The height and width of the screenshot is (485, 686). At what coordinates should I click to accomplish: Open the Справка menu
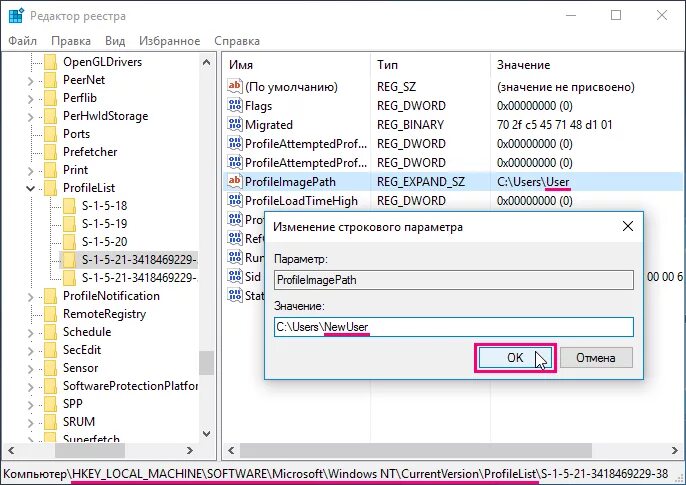click(237, 41)
